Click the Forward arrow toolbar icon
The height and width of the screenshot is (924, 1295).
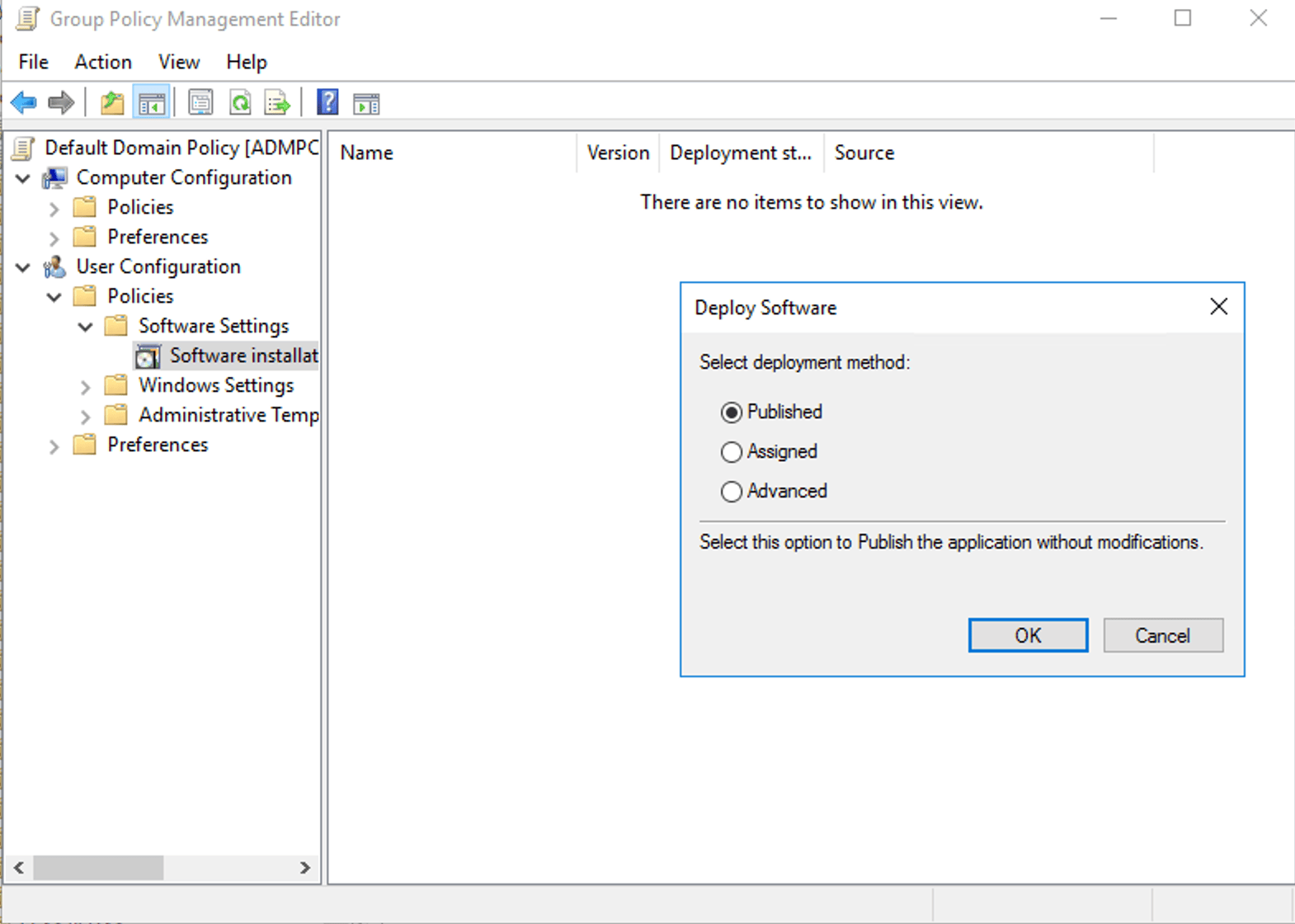tap(61, 103)
